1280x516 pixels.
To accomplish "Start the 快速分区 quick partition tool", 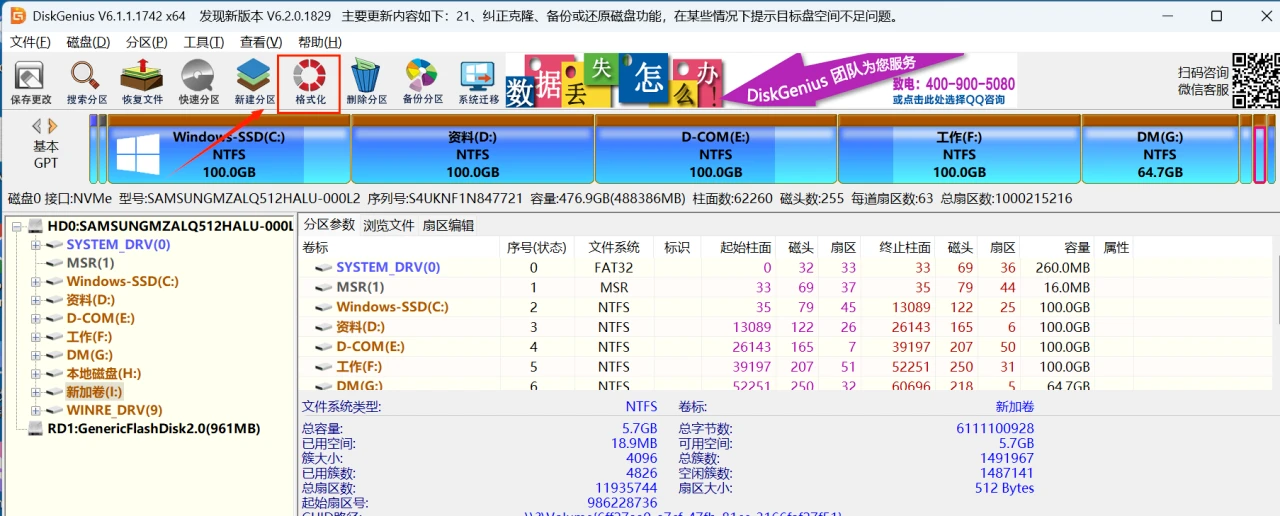I will click(x=198, y=83).
